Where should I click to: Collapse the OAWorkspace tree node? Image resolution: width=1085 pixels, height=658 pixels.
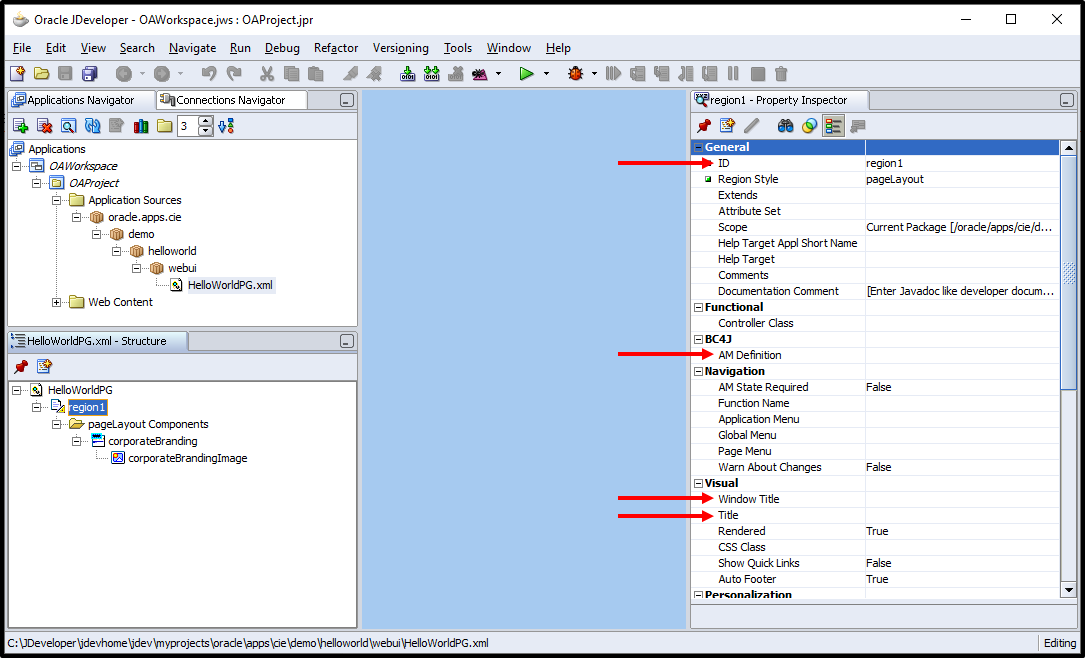pos(17,166)
